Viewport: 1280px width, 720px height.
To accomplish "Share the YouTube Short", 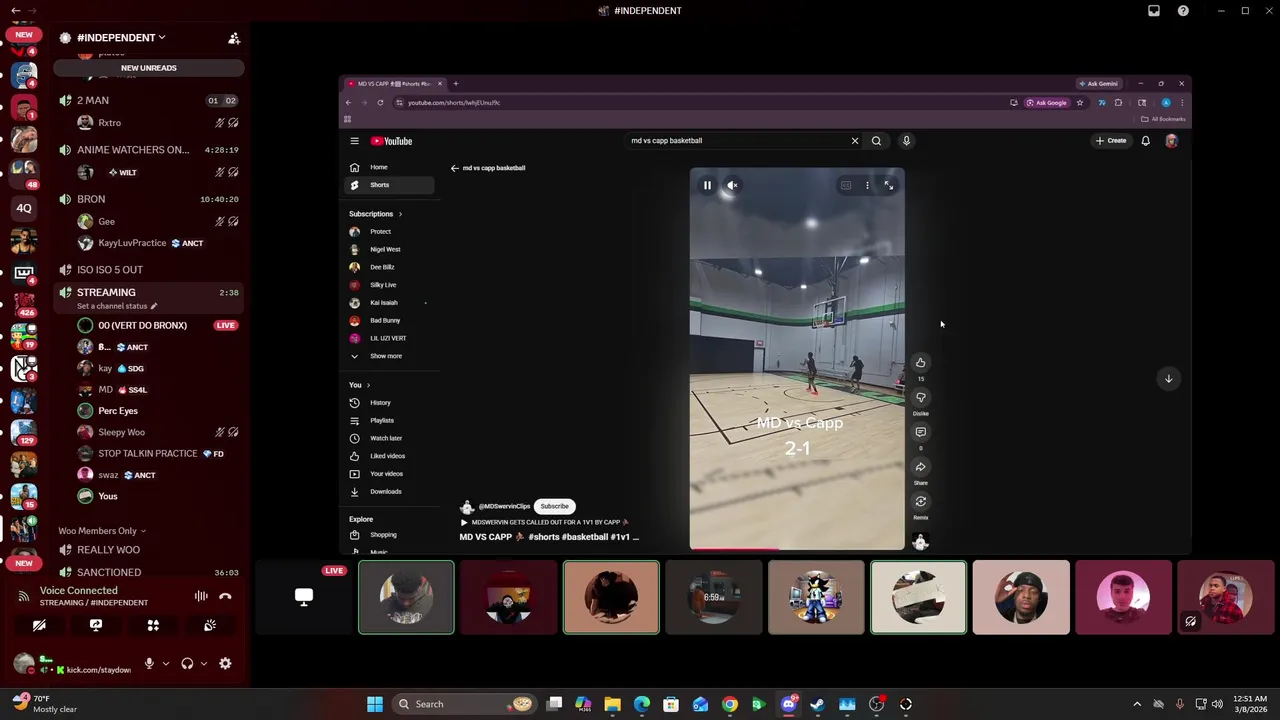I will click(x=921, y=467).
